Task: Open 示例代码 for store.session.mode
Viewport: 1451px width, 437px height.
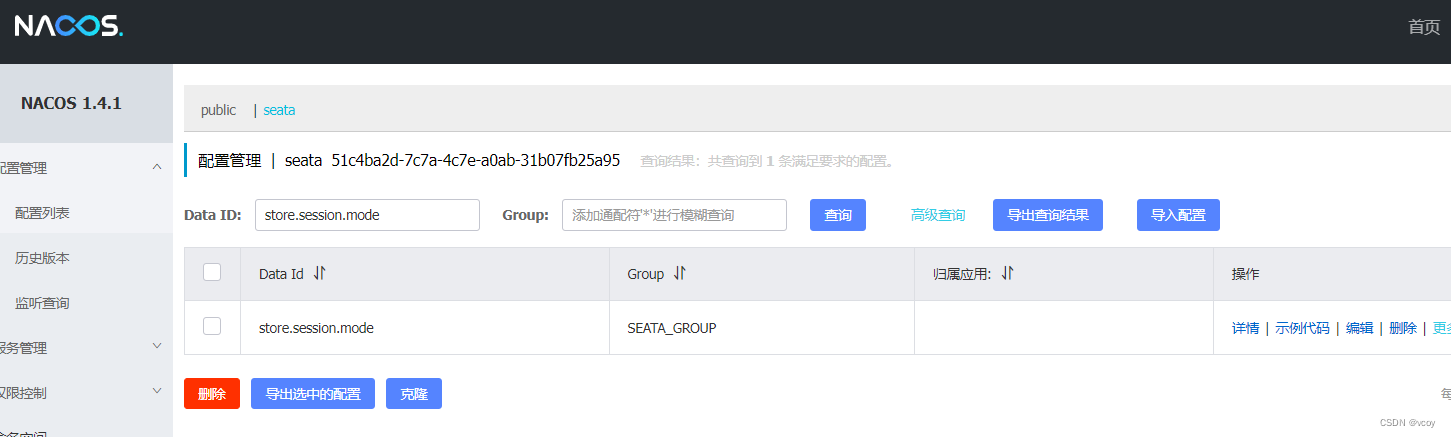Action: click(x=1302, y=328)
